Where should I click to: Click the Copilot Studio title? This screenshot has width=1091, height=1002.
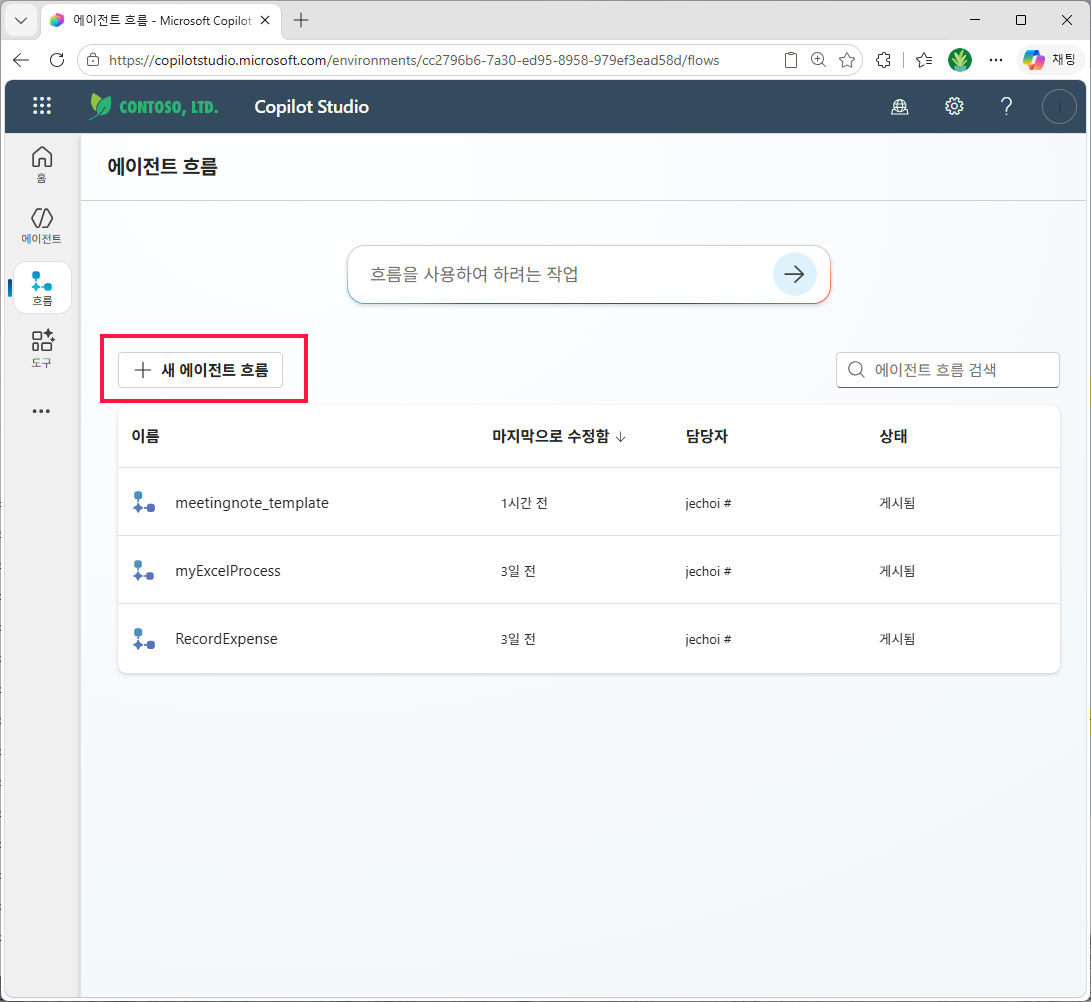pos(312,106)
